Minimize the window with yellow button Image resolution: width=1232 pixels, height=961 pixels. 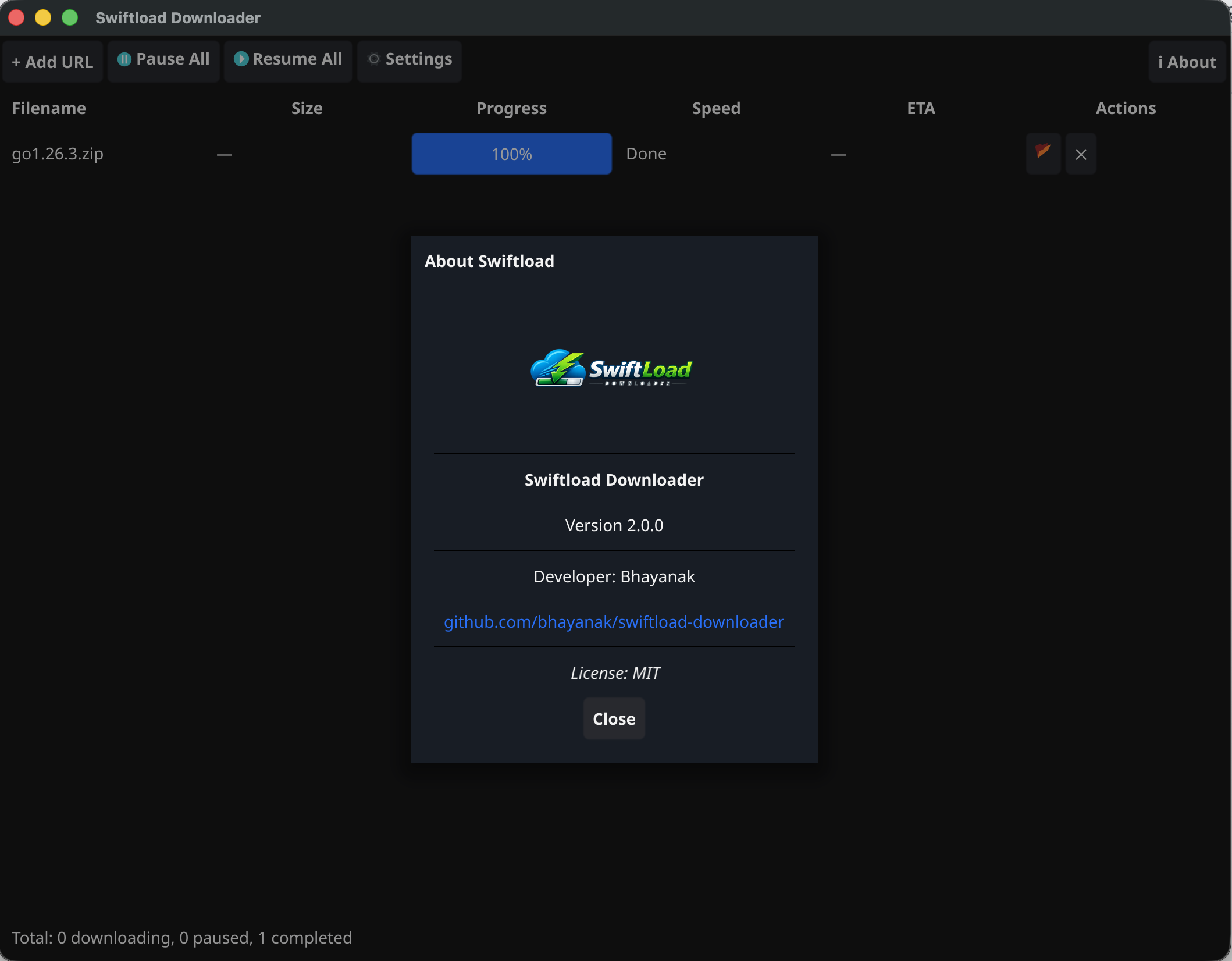point(43,17)
